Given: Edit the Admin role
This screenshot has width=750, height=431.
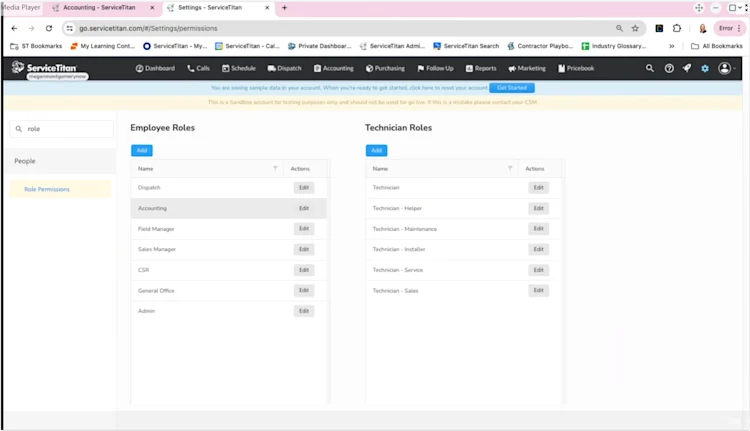Looking at the screenshot, I should (x=304, y=311).
